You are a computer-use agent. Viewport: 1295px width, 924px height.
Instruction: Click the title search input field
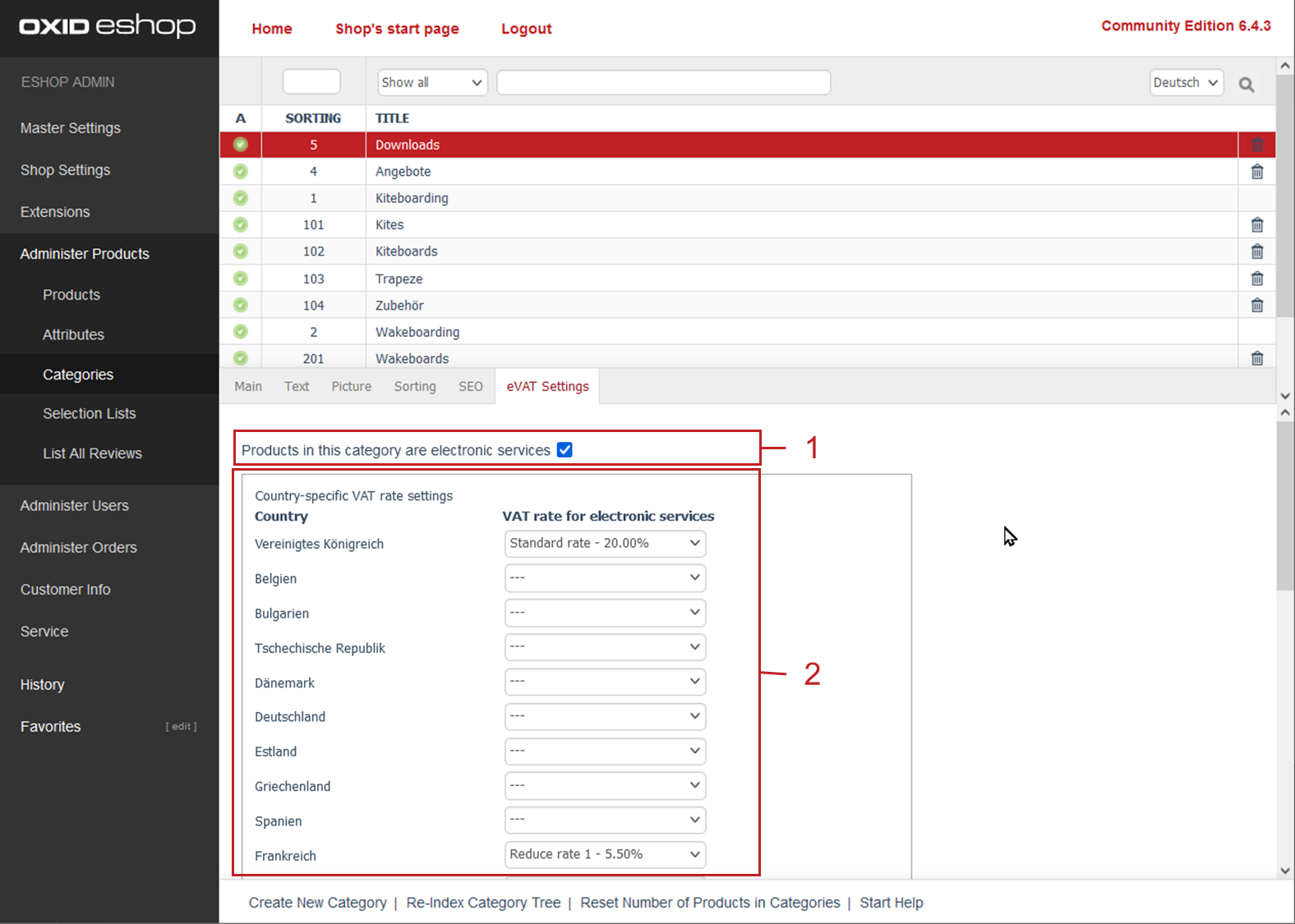pos(663,82)
